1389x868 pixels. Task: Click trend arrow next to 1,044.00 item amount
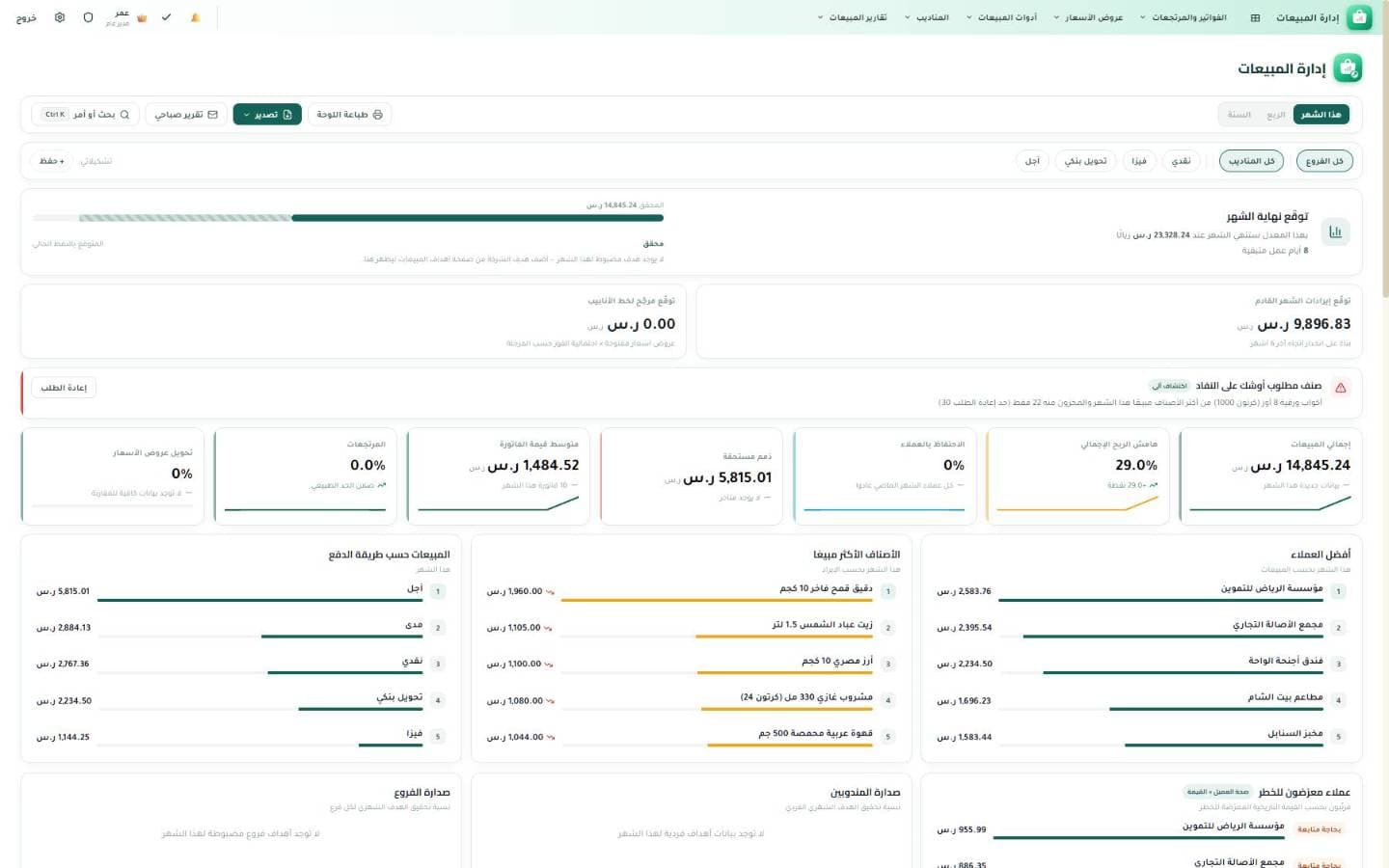(x=550, y=737)
